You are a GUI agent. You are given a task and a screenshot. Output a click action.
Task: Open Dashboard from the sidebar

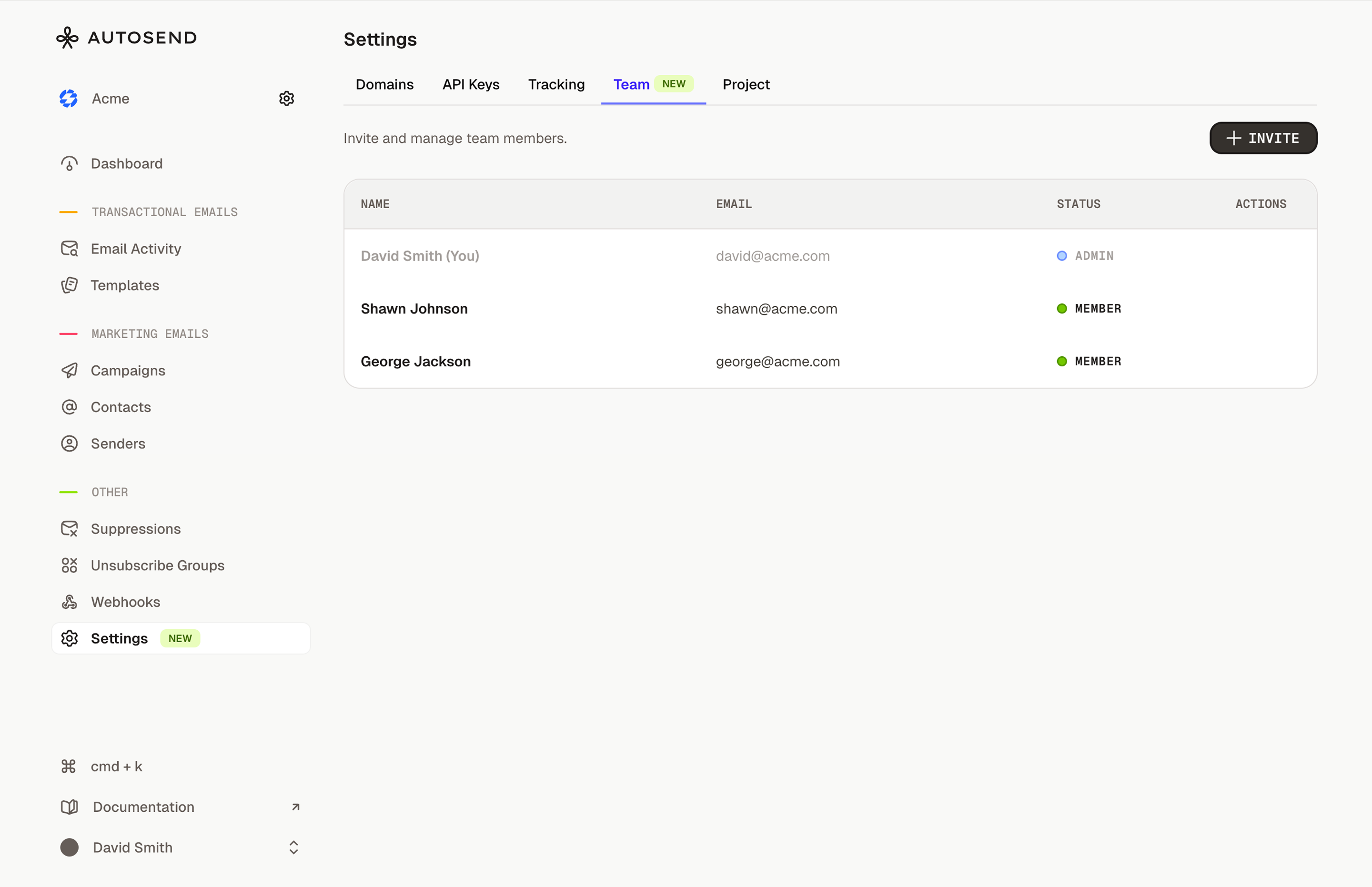click(126, 163)
